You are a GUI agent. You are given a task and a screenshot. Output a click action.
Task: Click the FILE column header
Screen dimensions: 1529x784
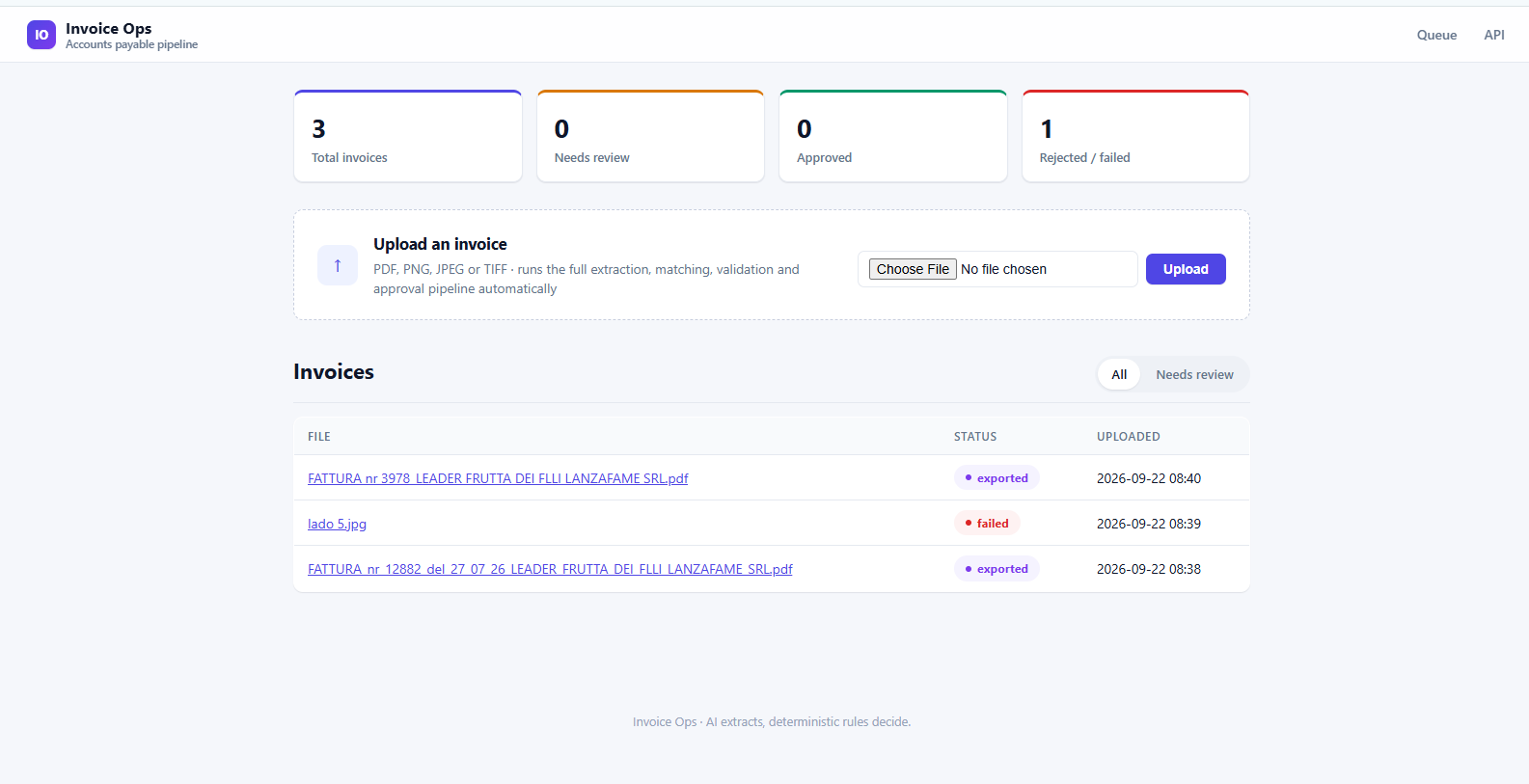pos(319,437)
